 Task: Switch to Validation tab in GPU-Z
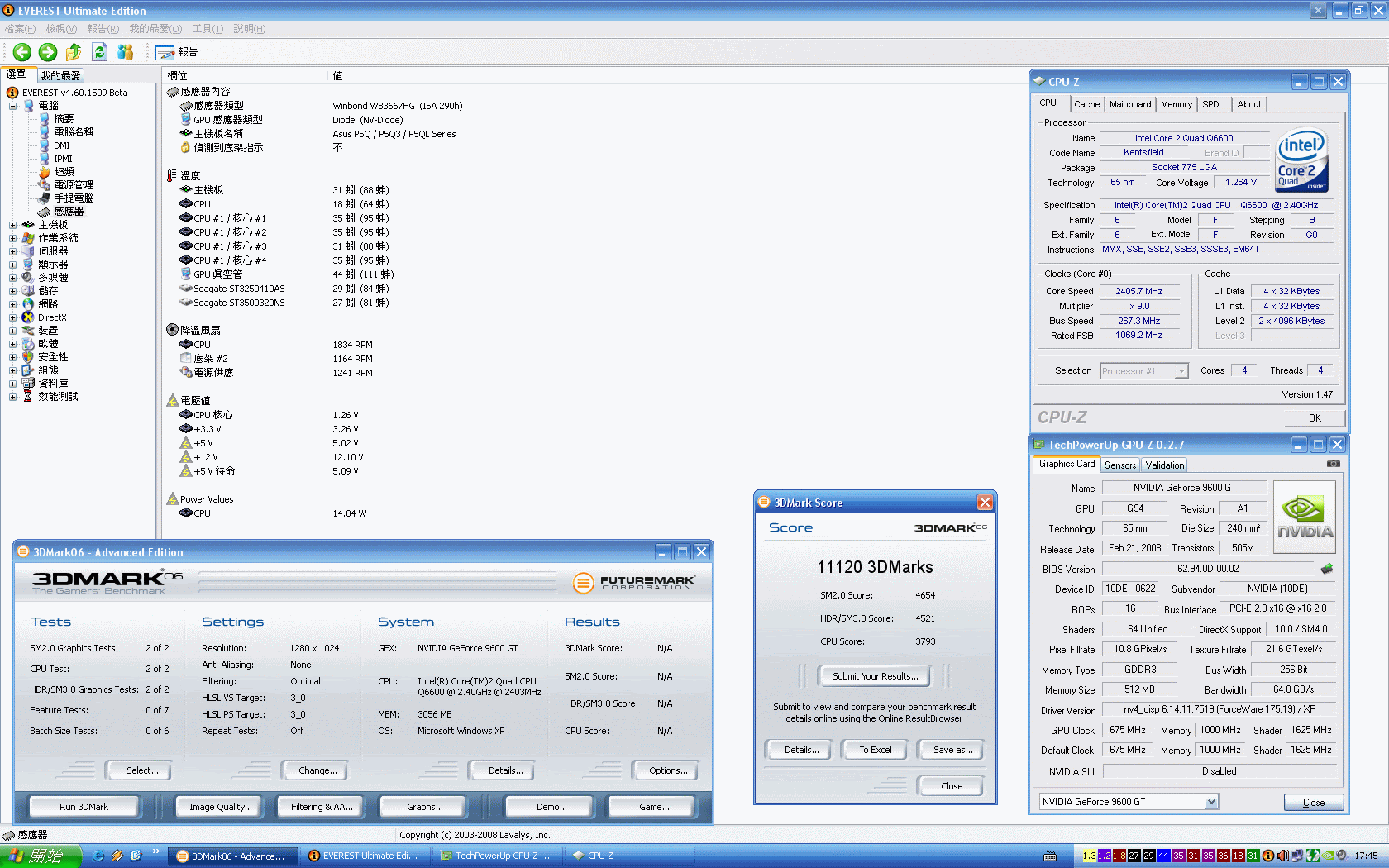pos(1165,465)
